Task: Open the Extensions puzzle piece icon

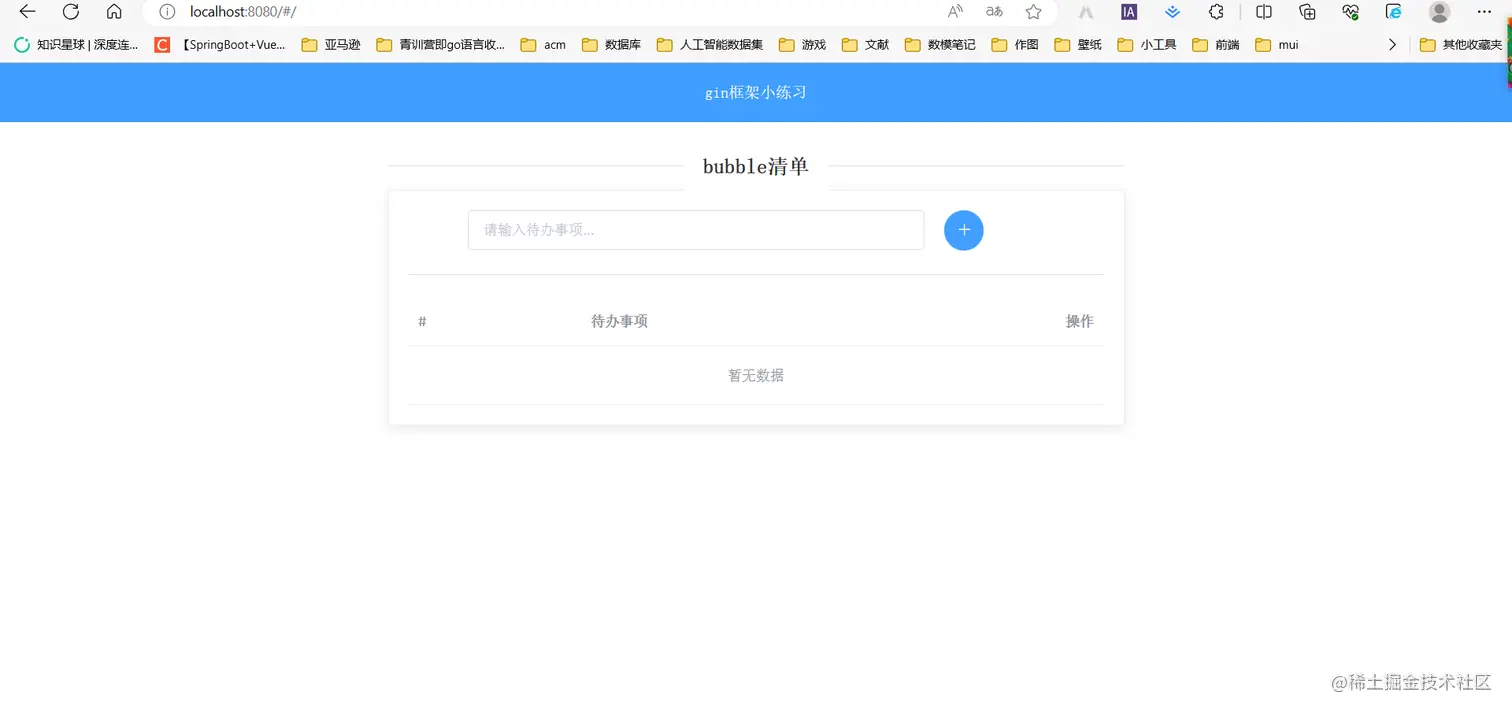Action: (x=1216, y=12)
